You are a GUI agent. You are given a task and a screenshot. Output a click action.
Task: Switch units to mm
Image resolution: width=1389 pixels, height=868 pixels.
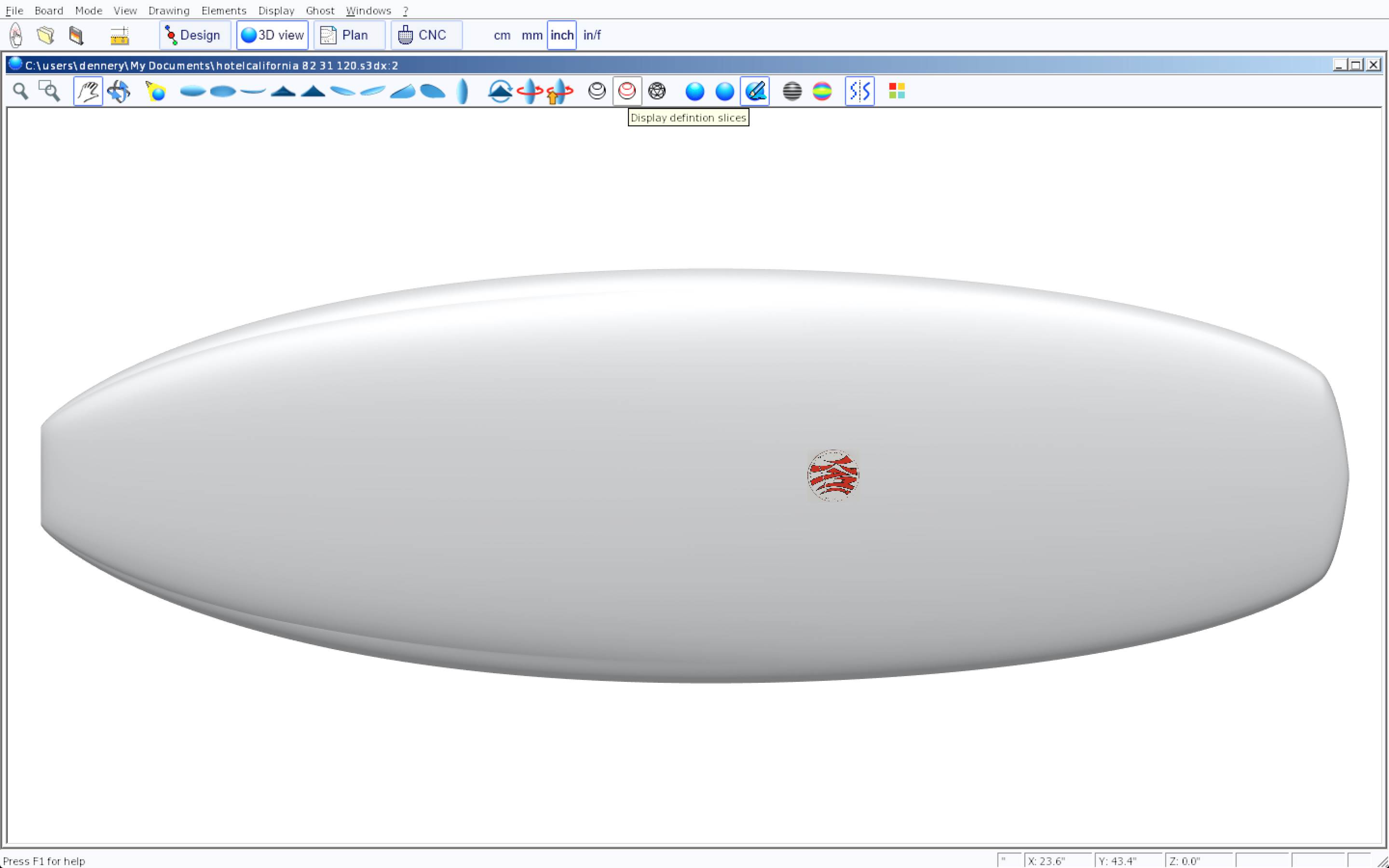click(531, 35)
